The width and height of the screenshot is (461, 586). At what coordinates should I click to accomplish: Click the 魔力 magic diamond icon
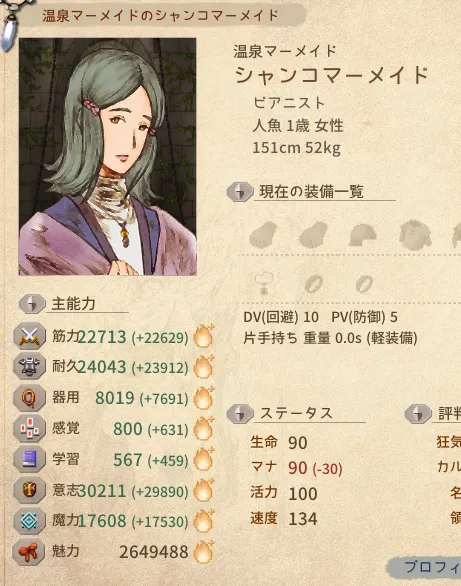pyautogui.click(x=29, y=521)
